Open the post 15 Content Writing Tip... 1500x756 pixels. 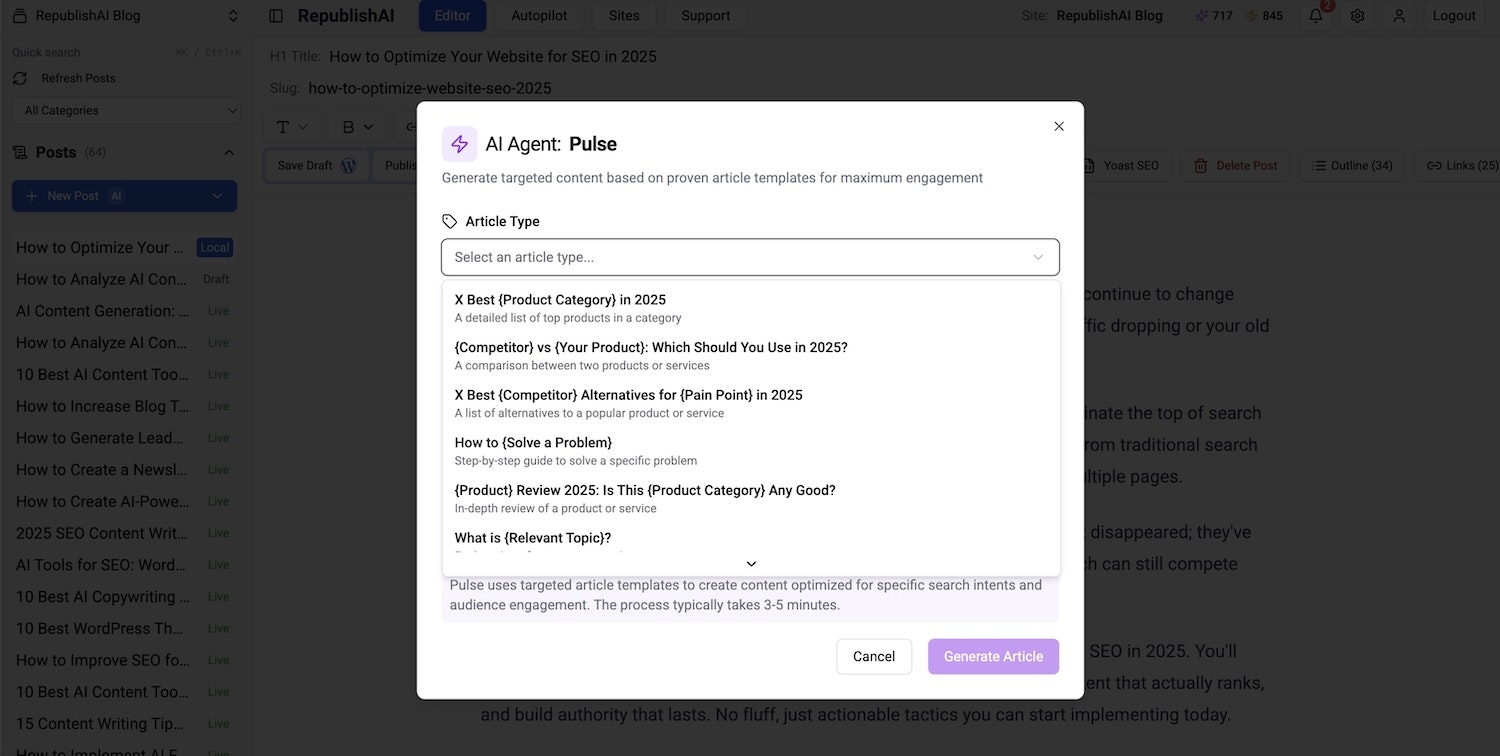click(x=124, y=723)
